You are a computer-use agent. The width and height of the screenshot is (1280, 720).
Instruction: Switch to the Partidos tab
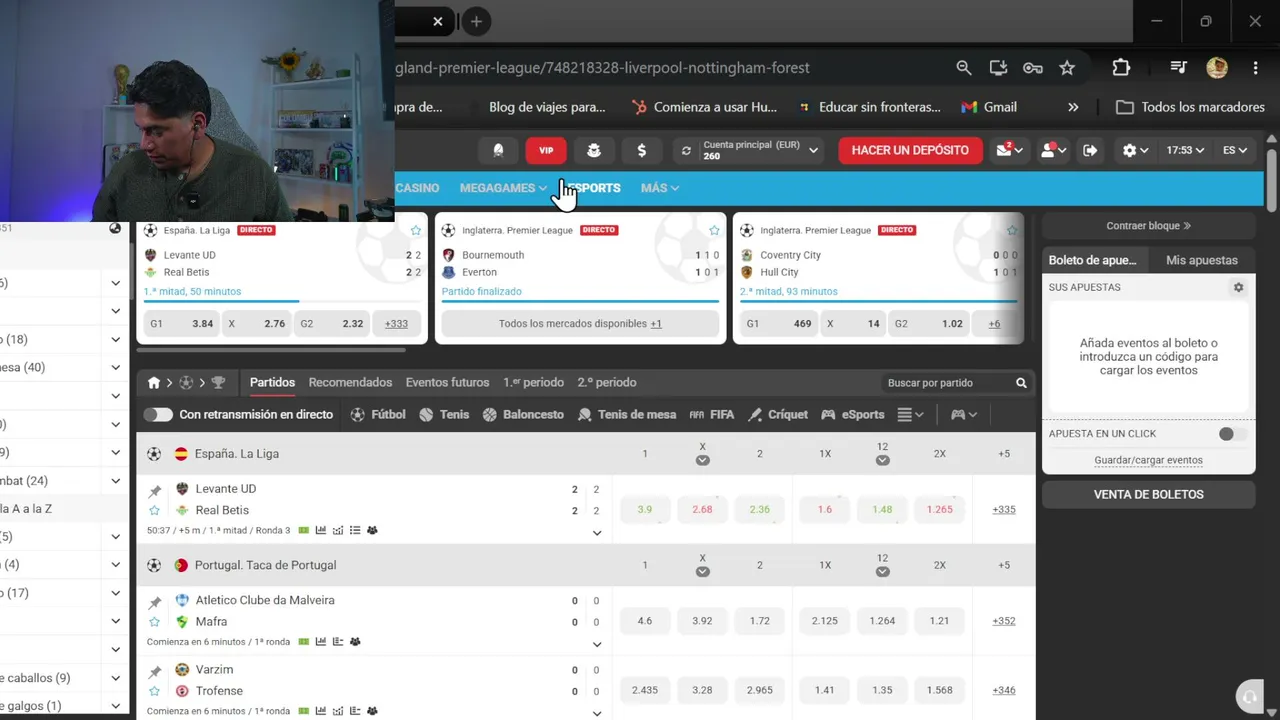pos(272,382)
